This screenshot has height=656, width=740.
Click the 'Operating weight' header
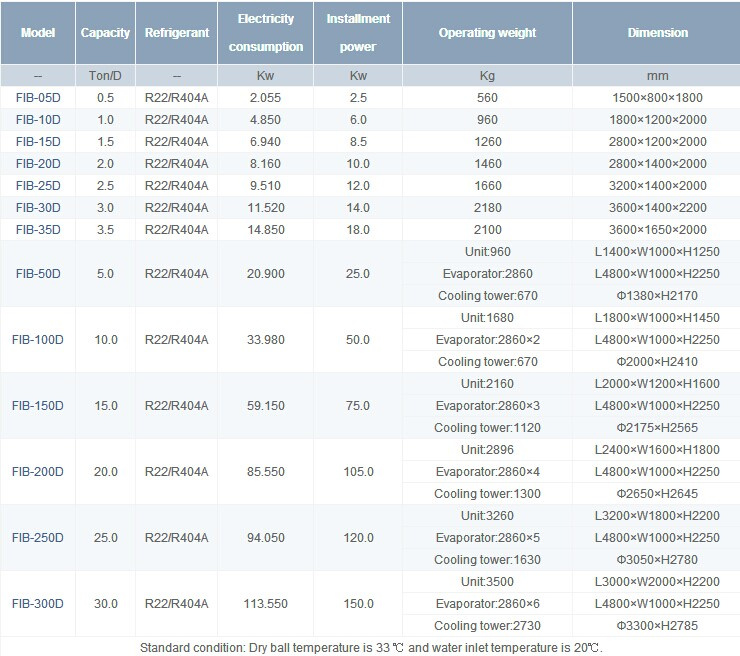(x=488, y=33)
